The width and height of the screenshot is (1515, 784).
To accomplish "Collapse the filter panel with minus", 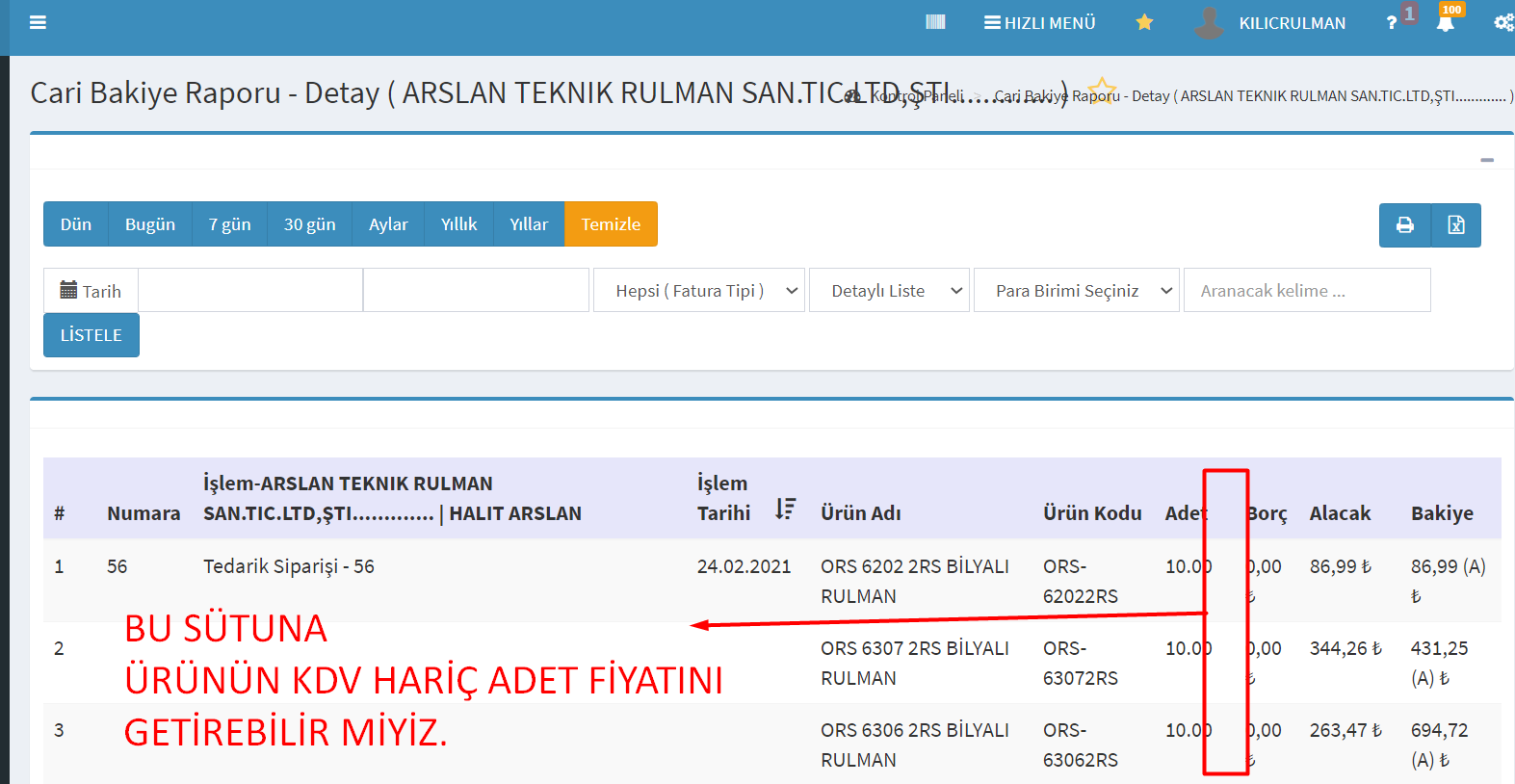I will 1487,160.
